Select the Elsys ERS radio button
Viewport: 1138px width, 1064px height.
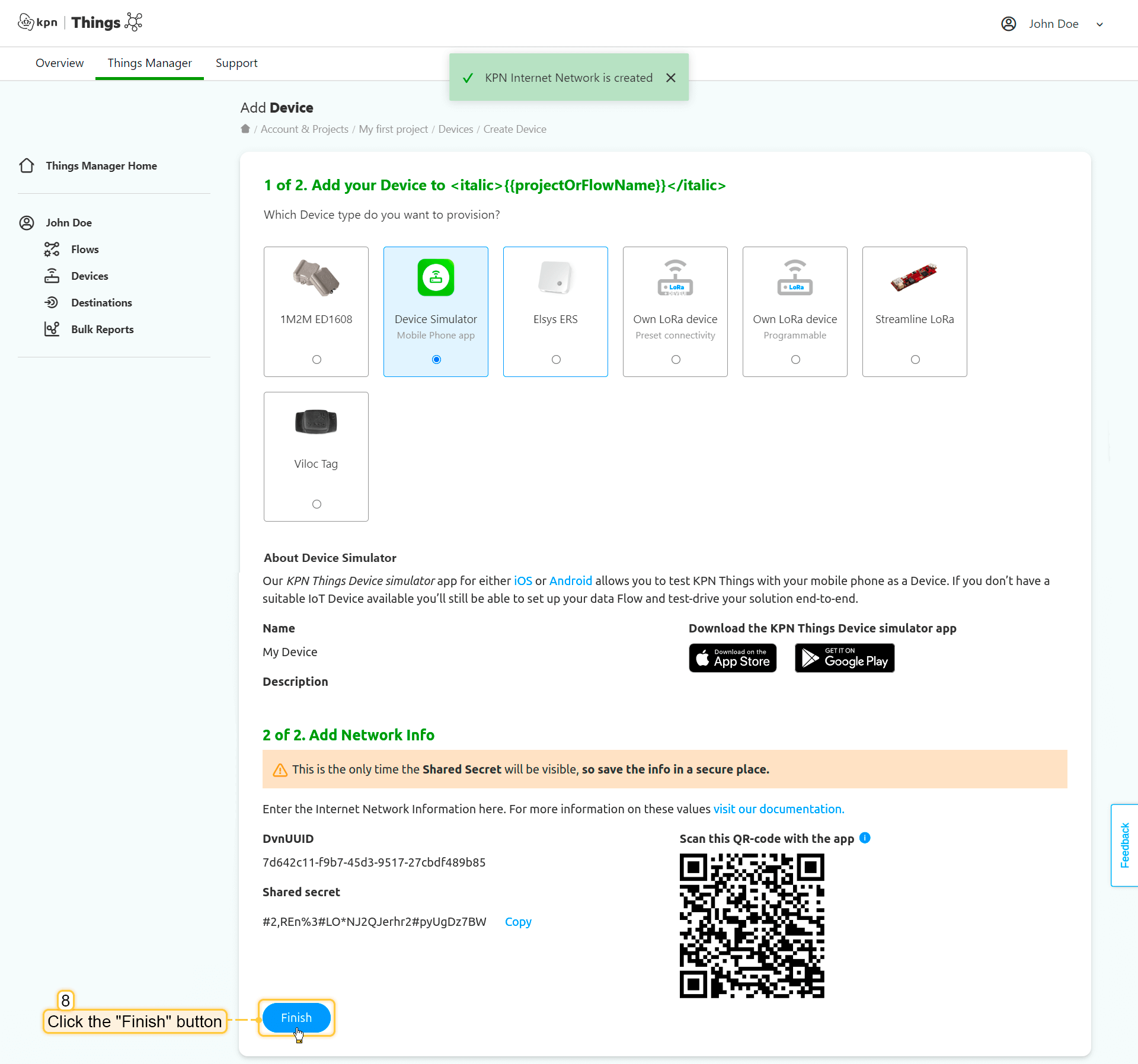coord(556,360)
